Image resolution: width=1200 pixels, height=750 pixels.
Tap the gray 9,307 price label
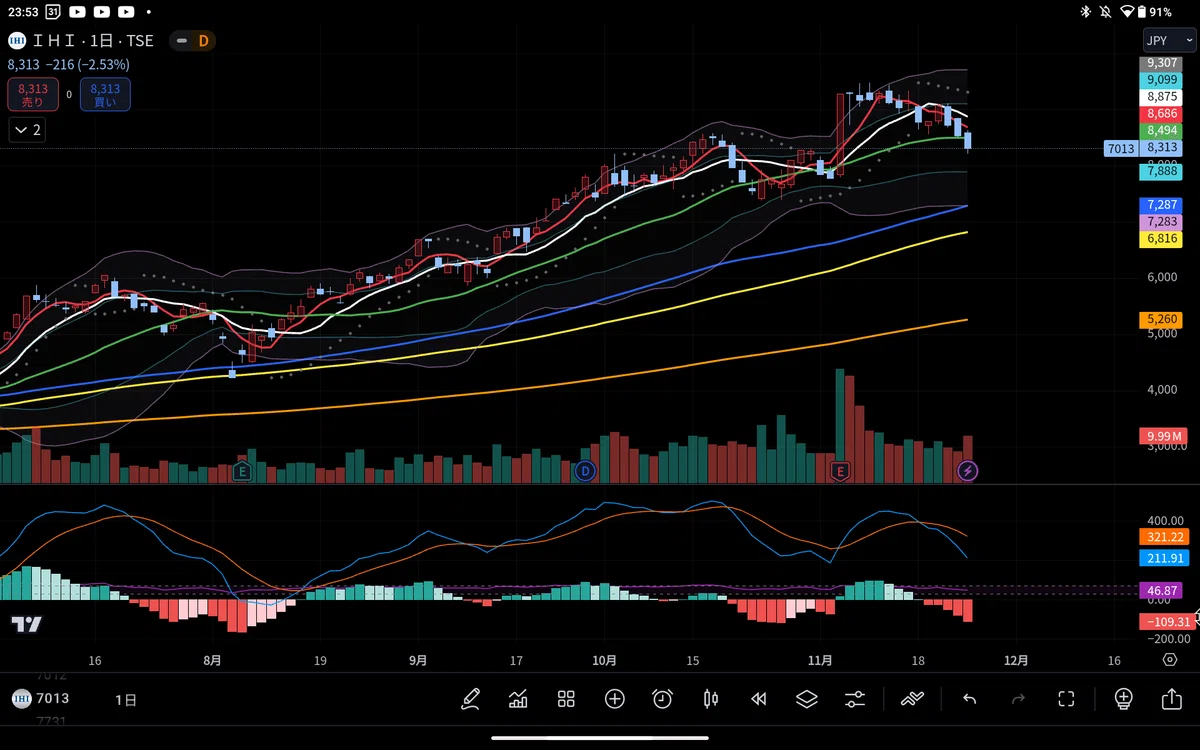point(1161,63)
